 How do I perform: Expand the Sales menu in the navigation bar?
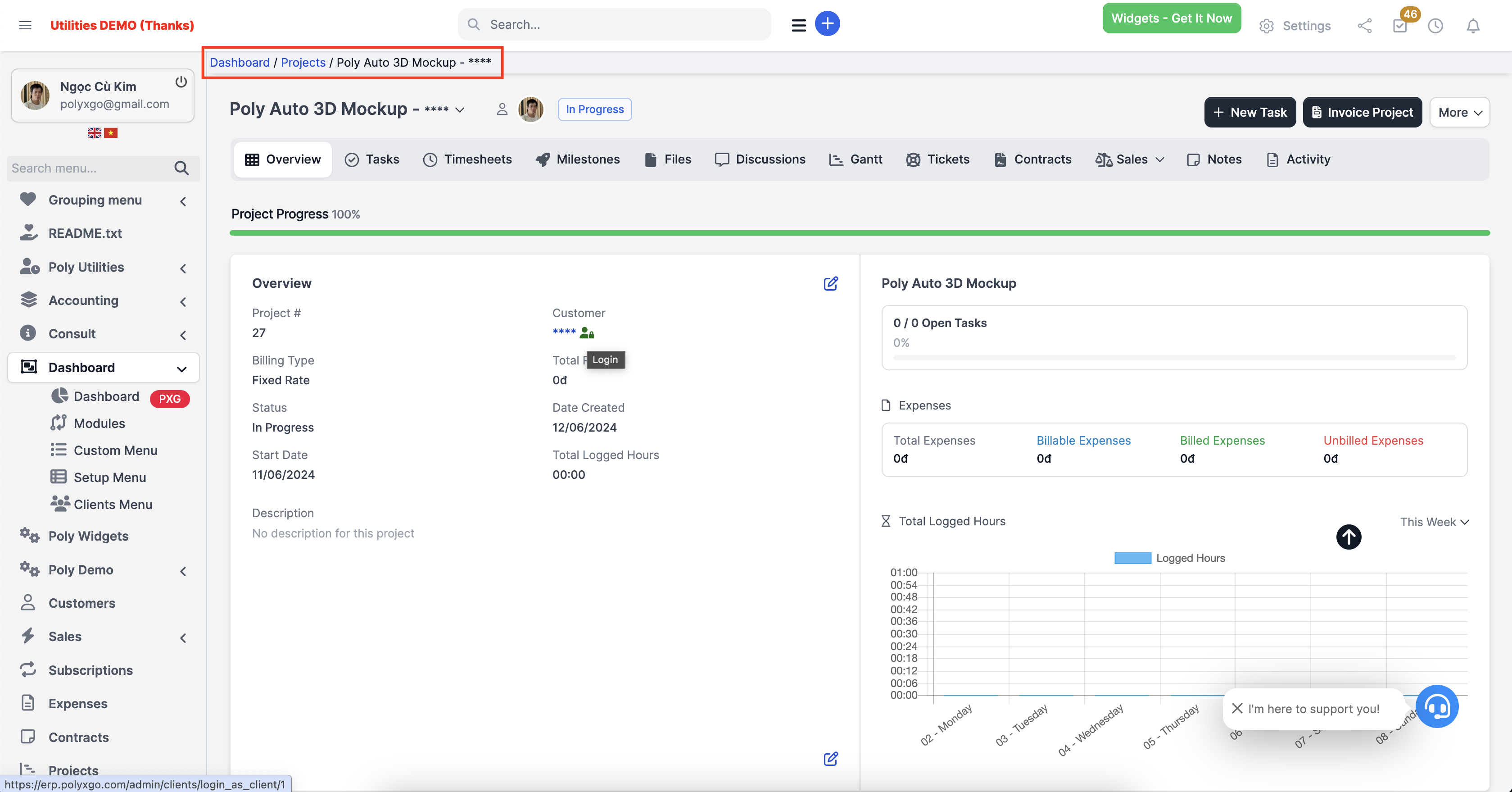[1129, 159]
